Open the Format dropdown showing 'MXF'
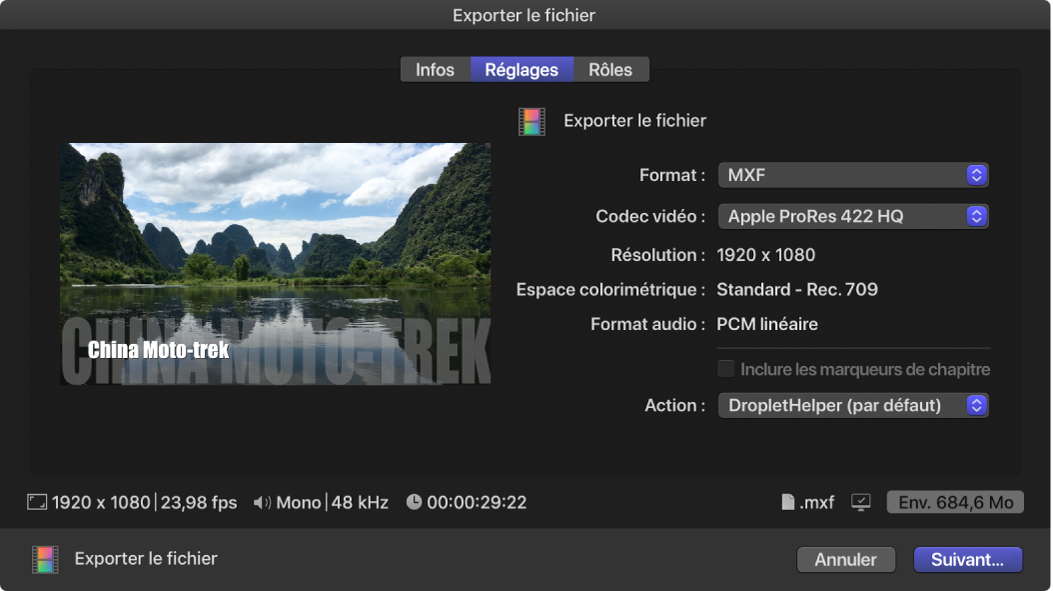1053x591 pixels. coord(853,174)
